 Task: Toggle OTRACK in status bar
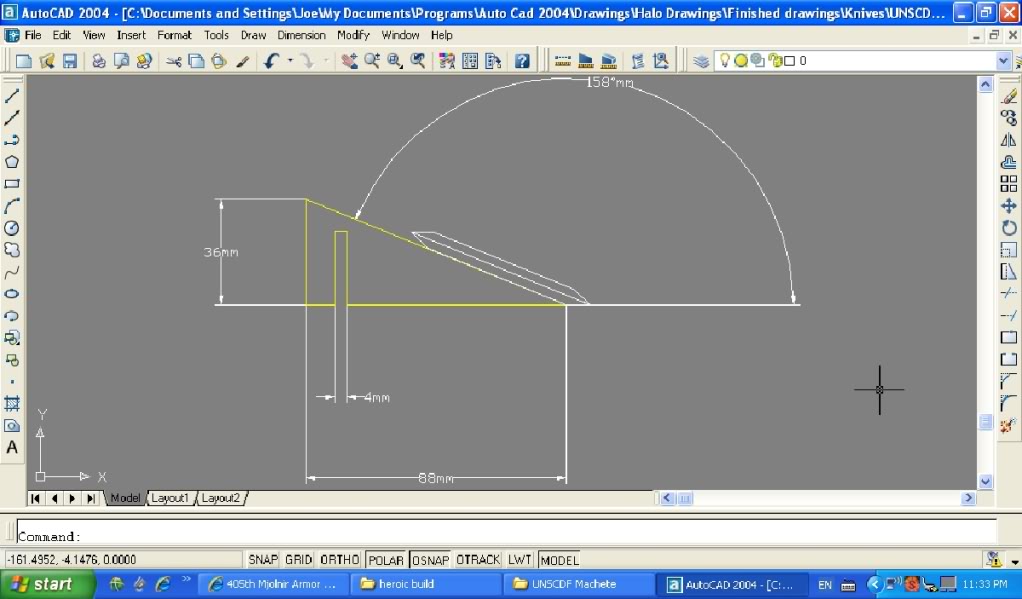point(478,560)
